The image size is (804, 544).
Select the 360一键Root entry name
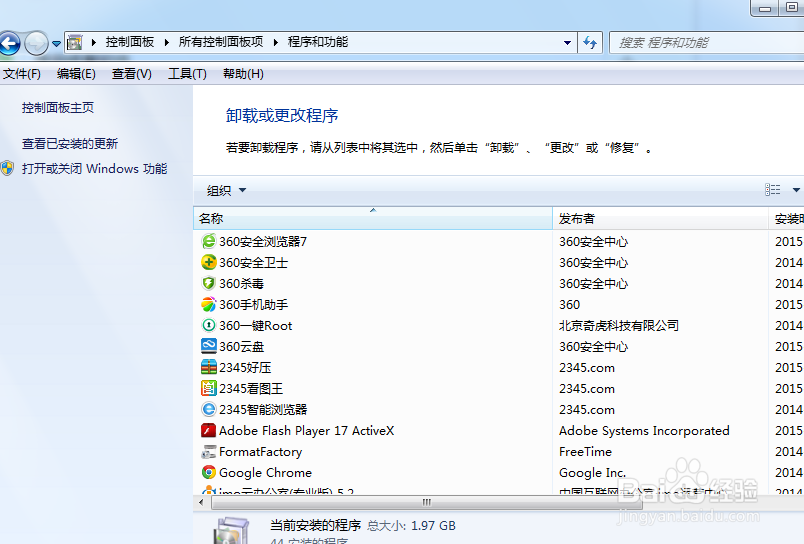[x=255, y=326]
